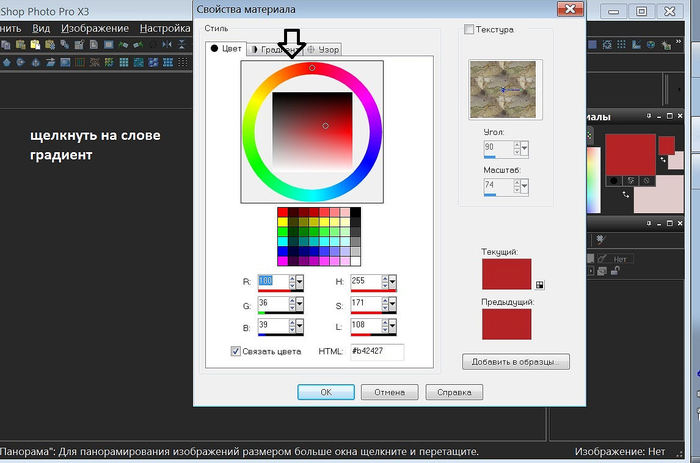Expand the Масштаб scale dropdown arrow

point(524,185)
